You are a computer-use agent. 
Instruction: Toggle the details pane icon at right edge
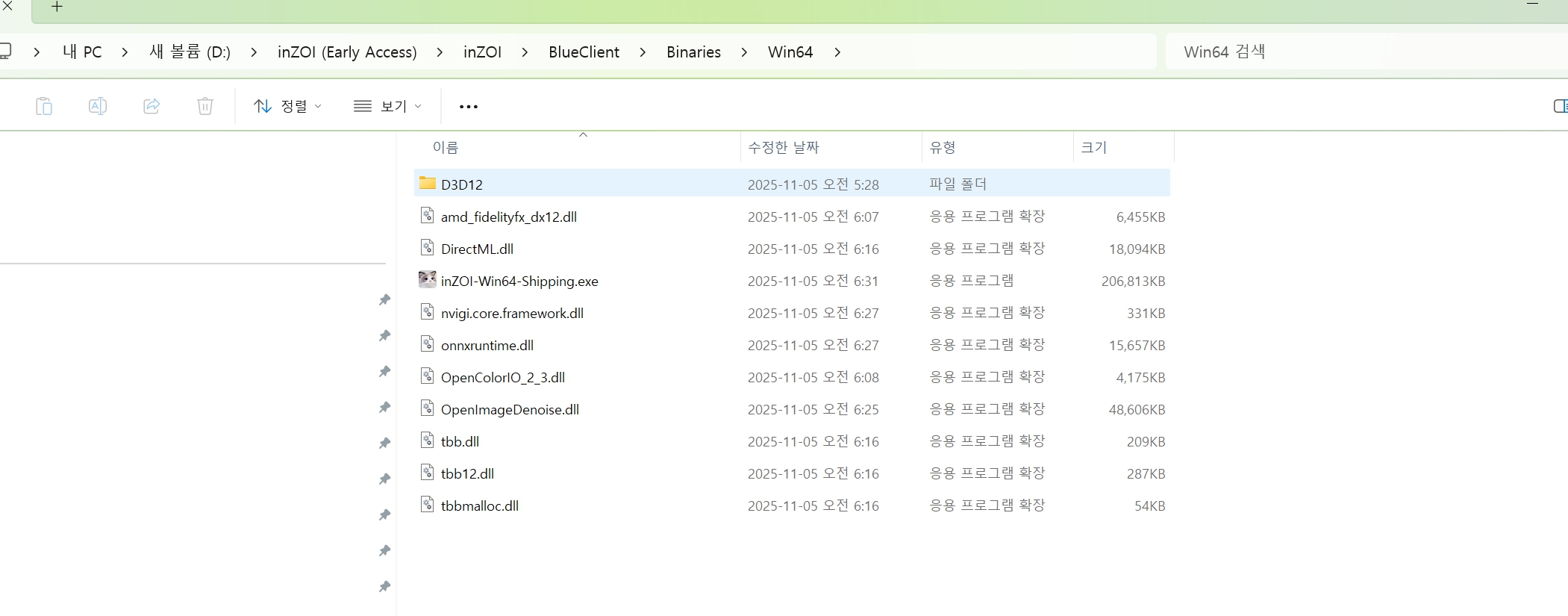click(x=1560, y=106)
